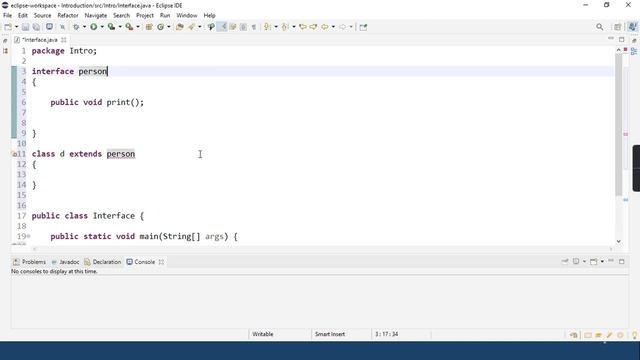Click the Writable status bar entry
640x360 pixels.
pyautogui.click(x=263, y=334)
